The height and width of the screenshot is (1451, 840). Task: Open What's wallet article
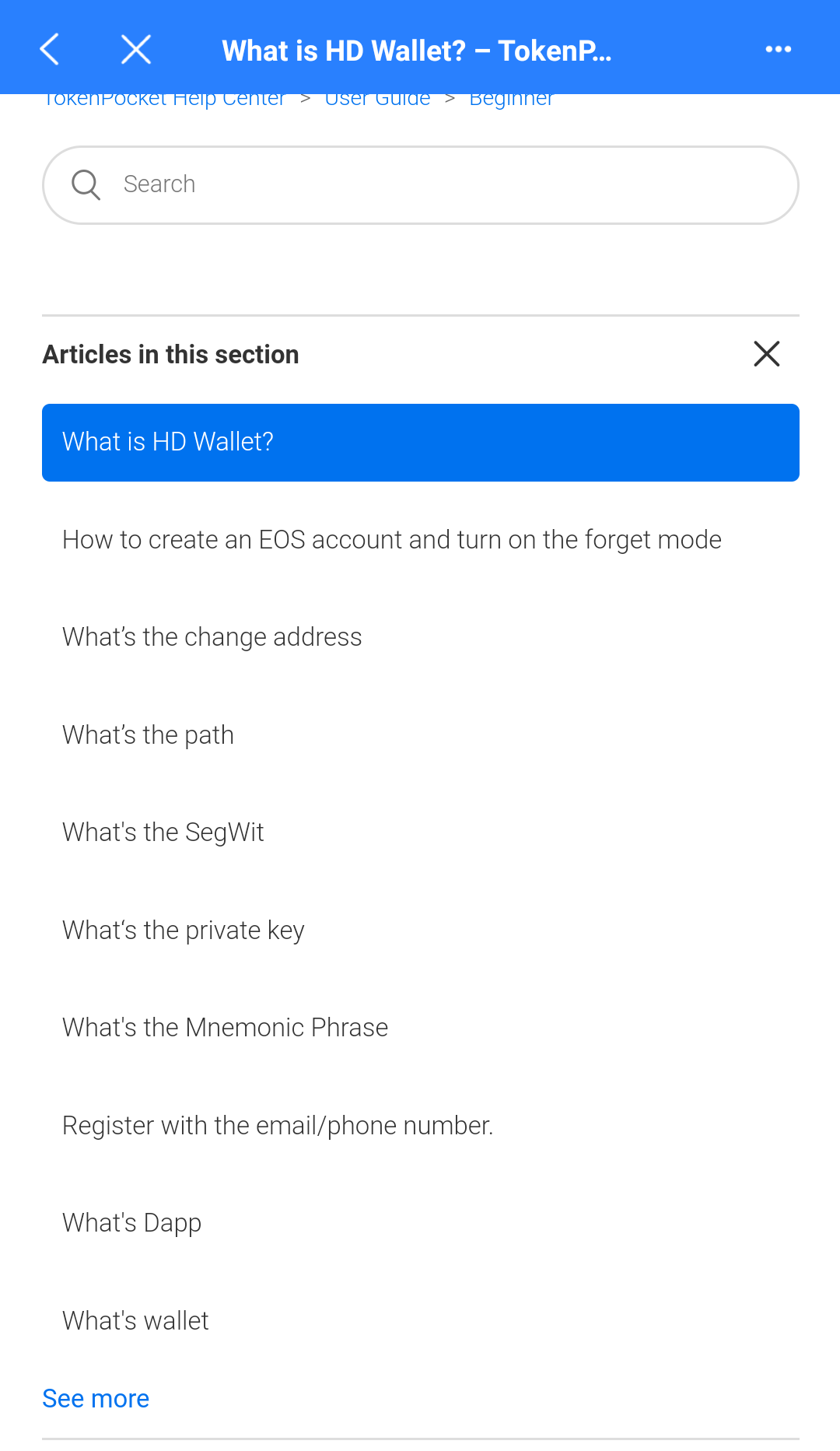pos(136,1321)
